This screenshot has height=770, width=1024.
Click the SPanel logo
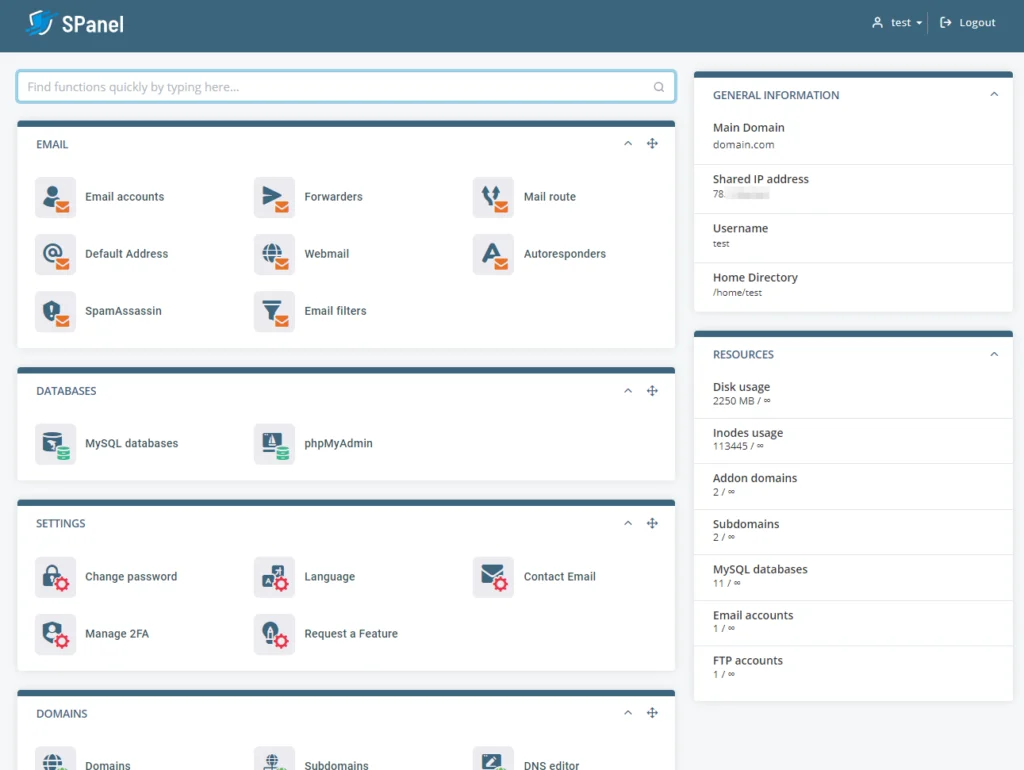(74, 22)
